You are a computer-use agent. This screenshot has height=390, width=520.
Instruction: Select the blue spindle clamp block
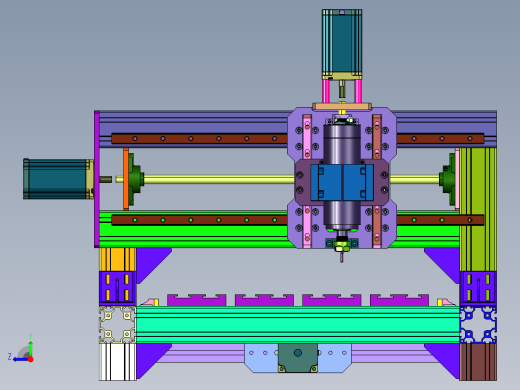tap(342, 182)
